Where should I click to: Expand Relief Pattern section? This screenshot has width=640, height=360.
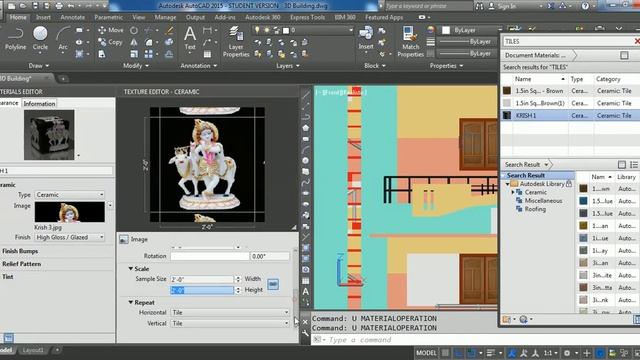click(22, 264)
